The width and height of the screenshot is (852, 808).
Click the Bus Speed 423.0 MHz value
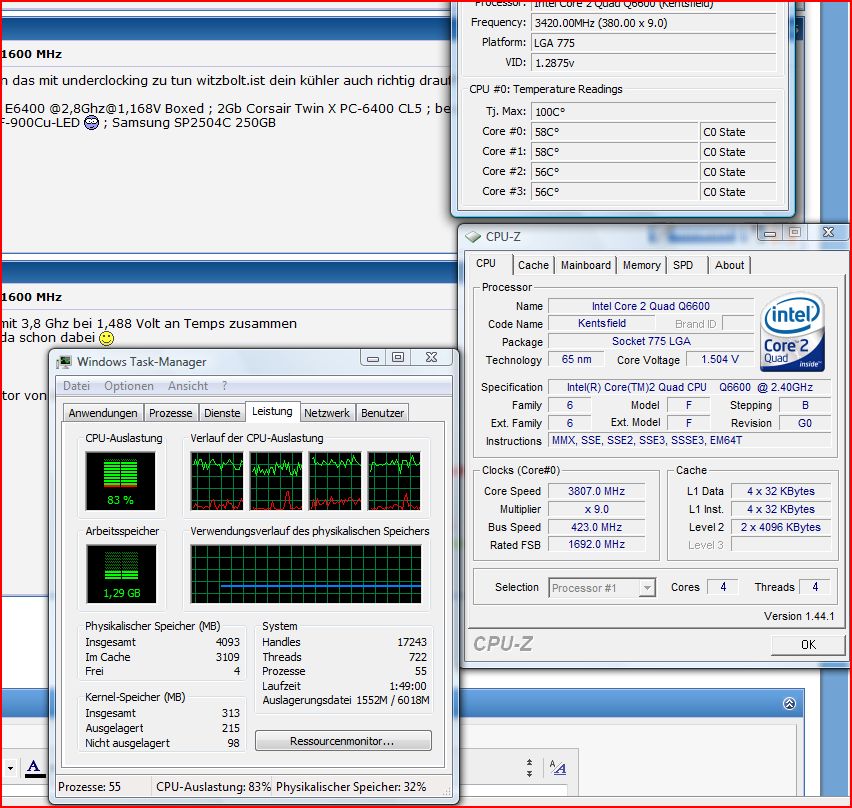[596, 527]
